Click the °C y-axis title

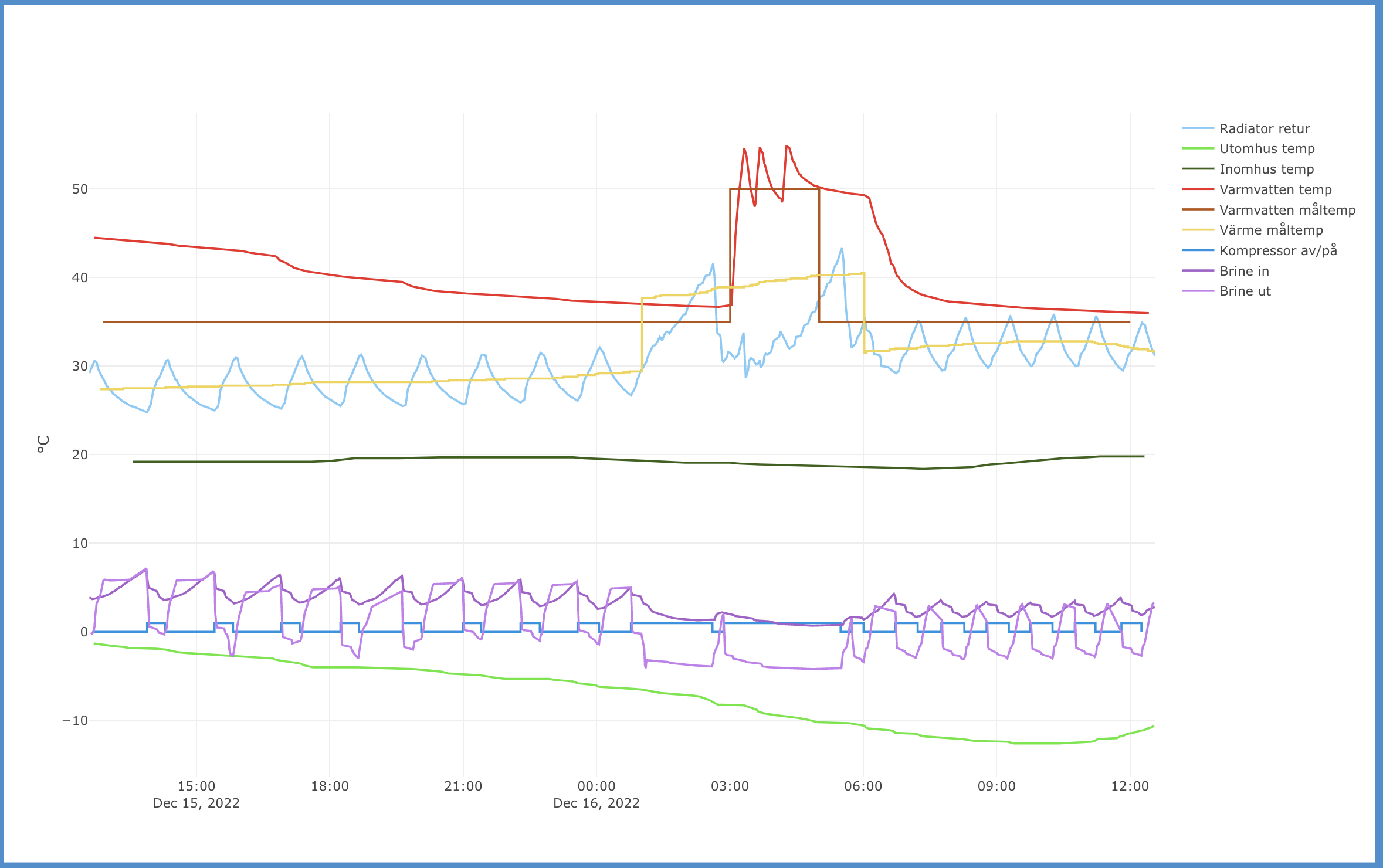pos(43,443)
